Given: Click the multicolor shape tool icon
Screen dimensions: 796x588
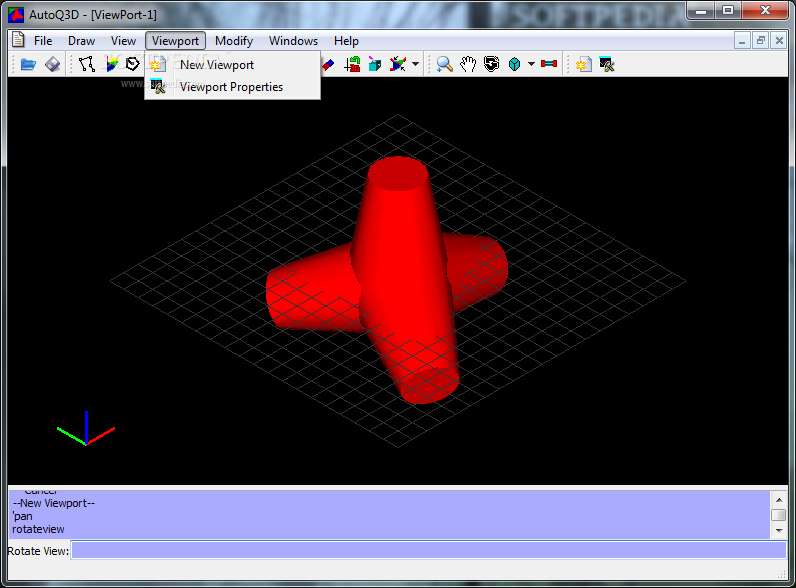Looking at the screenshot, I should click(x=111, y=64).
